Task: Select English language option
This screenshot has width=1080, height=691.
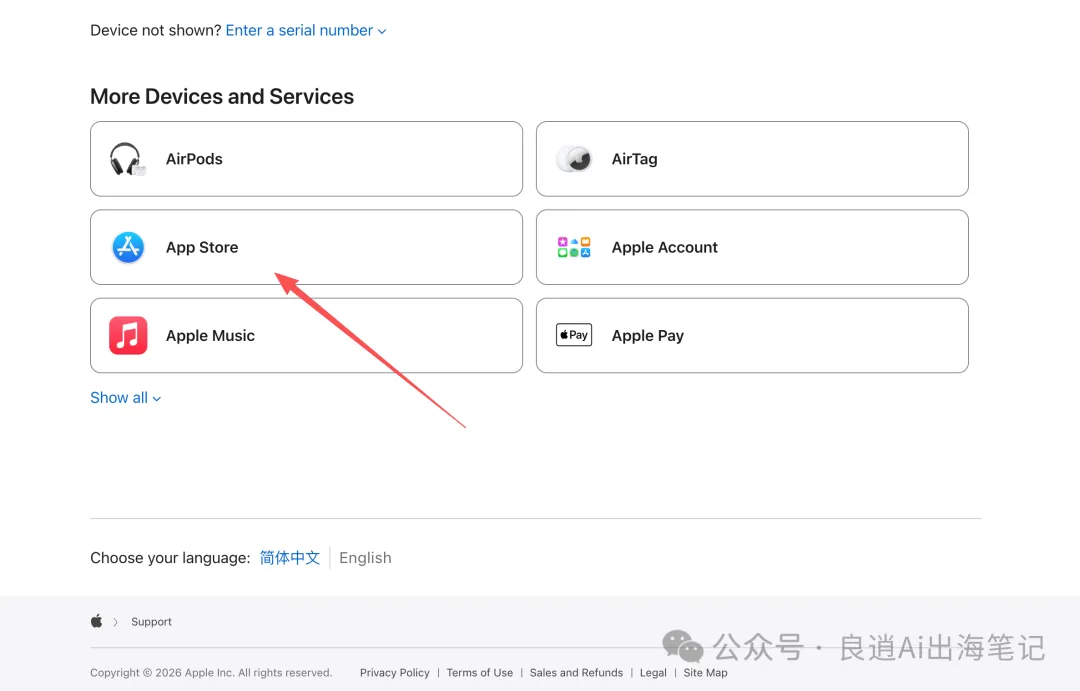Action: pos(365,557)
